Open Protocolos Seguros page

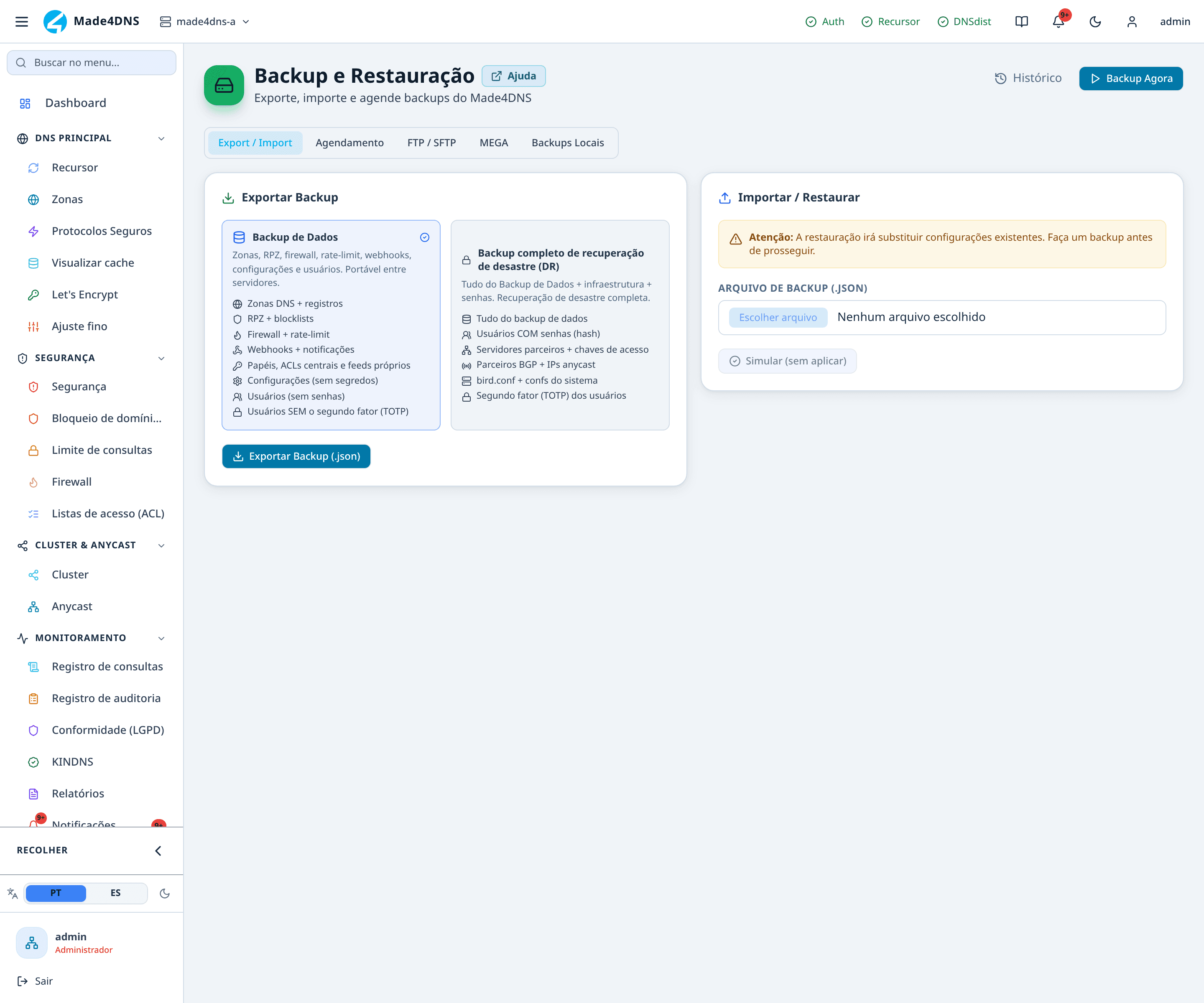pos(92,232)
